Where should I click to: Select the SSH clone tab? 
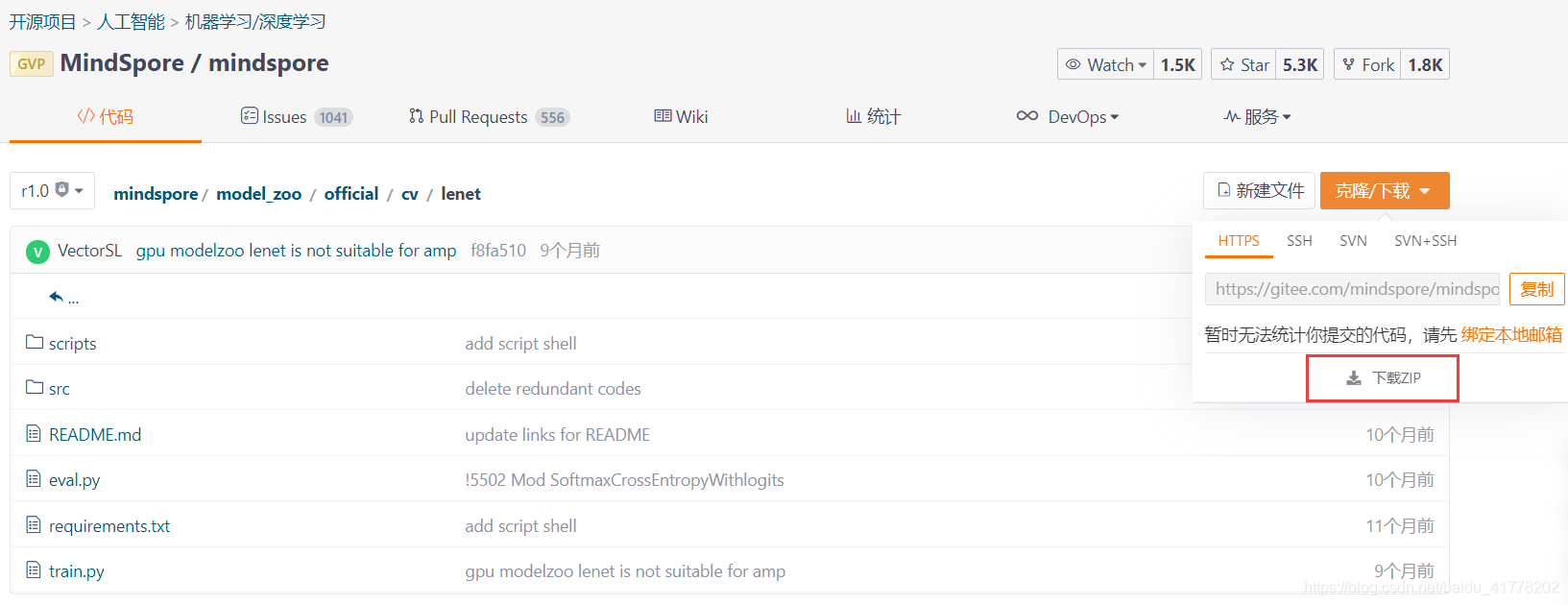(1299, 241)
